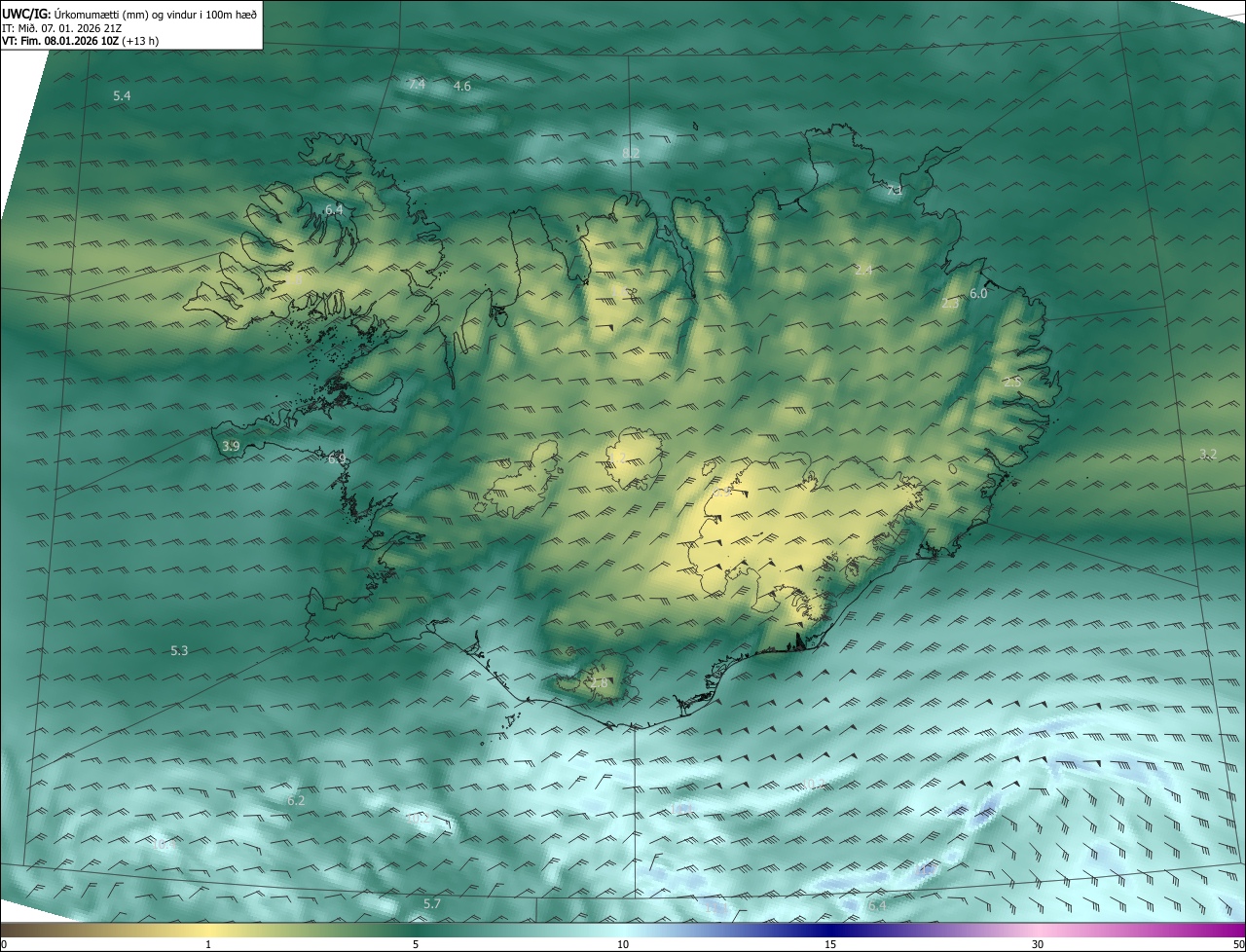Screen dimensions: 1246x952
Task: Click the 8.2 value label north of Iceland
Action: point(631,153)
